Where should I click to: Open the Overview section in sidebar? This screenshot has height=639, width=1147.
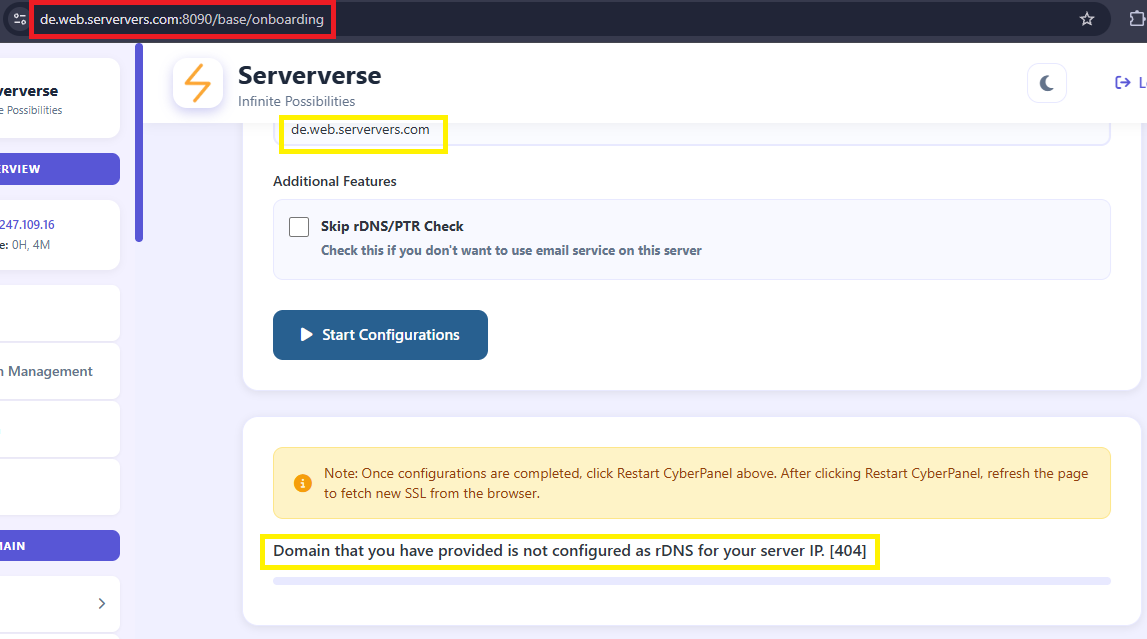tap(59, 169)
